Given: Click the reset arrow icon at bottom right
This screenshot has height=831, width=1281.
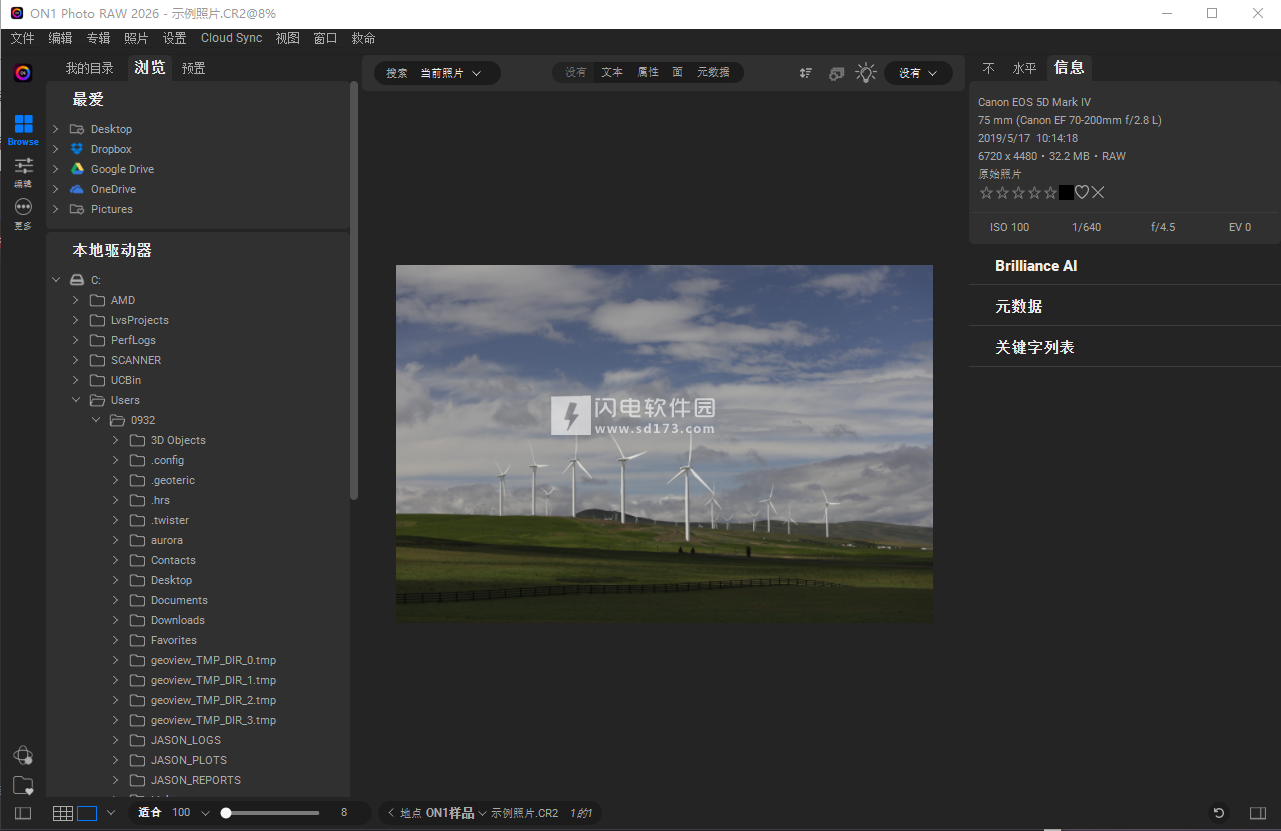Looking at the screenshot, I should pyautogui.click(x=1218, y=813).
